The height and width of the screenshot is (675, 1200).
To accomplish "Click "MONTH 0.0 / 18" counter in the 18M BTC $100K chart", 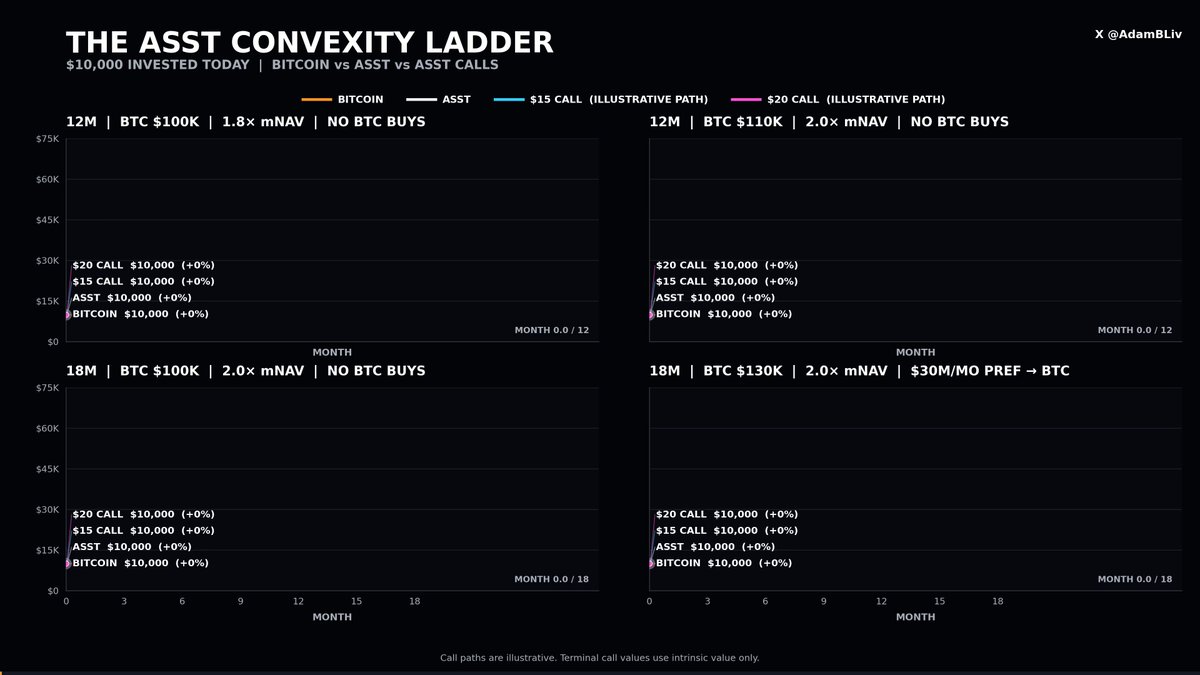I will pos(552,579).
